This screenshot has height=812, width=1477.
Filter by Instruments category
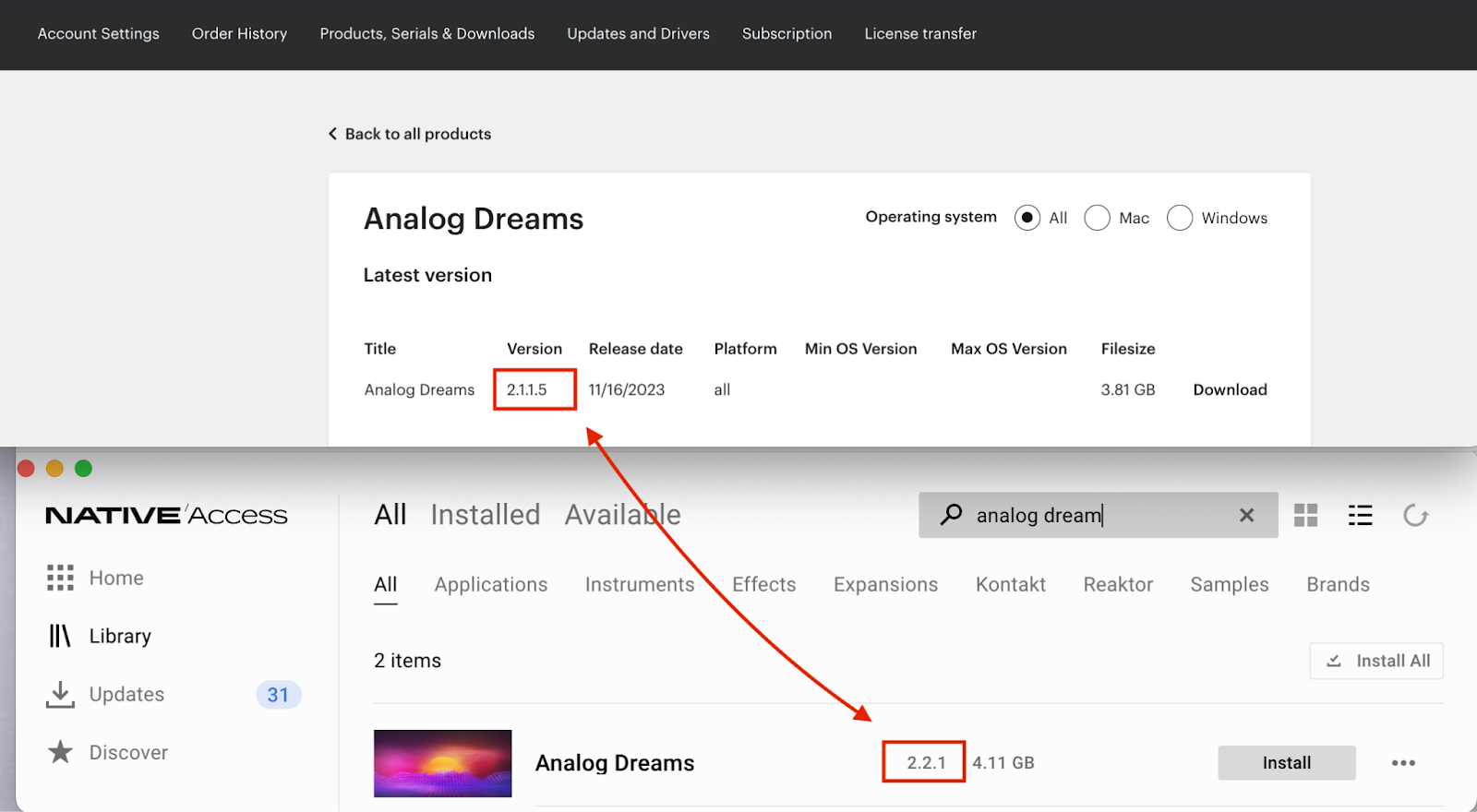640,585
